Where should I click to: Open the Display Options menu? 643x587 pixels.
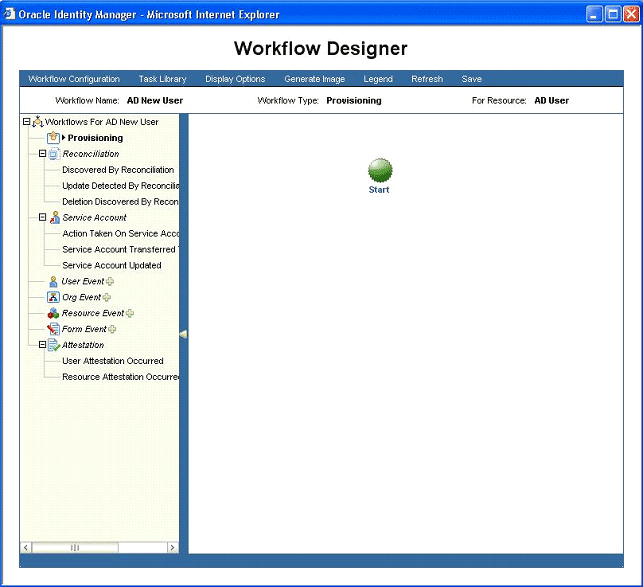(x=235, y=79)
